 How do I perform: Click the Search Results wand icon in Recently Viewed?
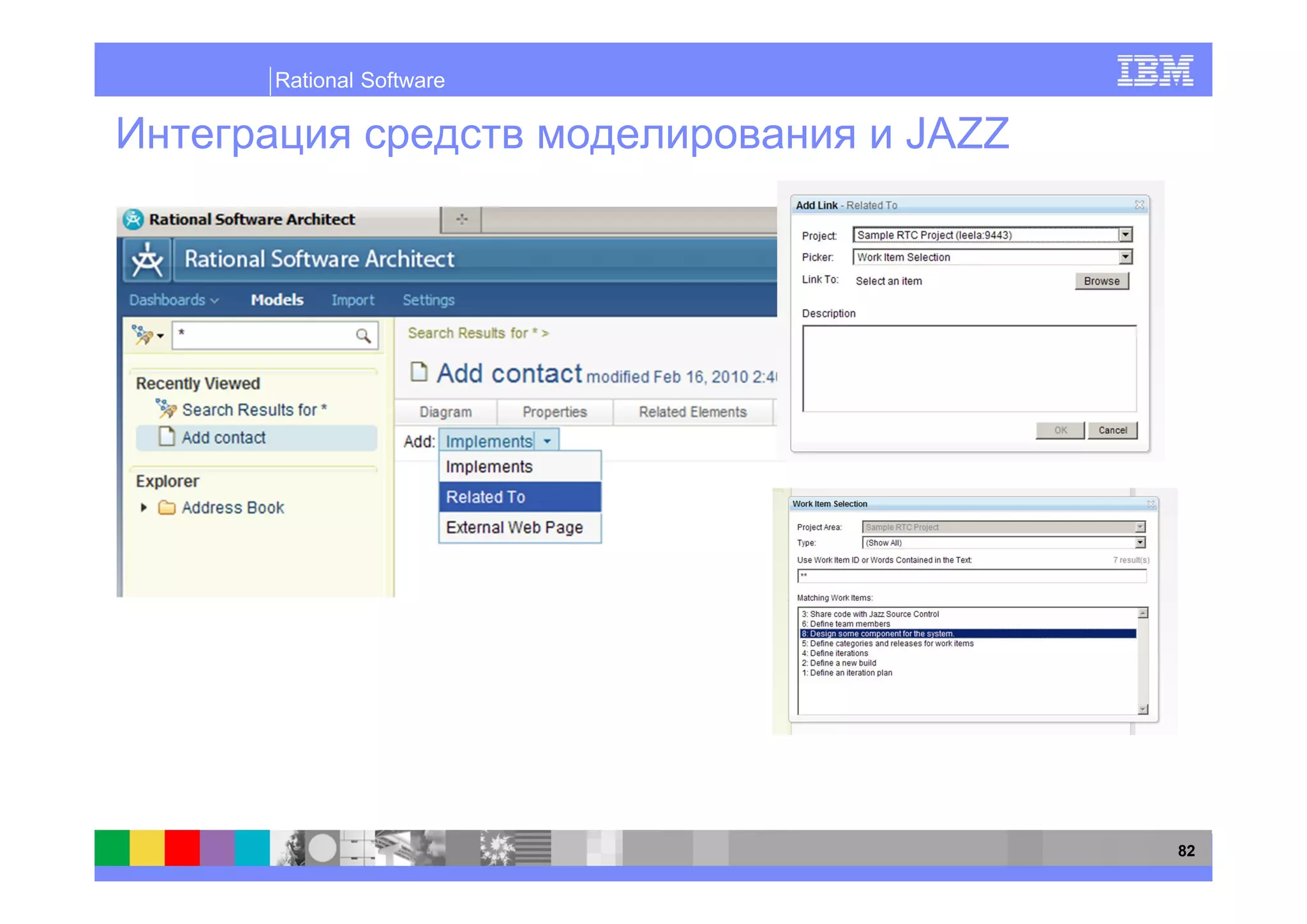pos(166,409)
